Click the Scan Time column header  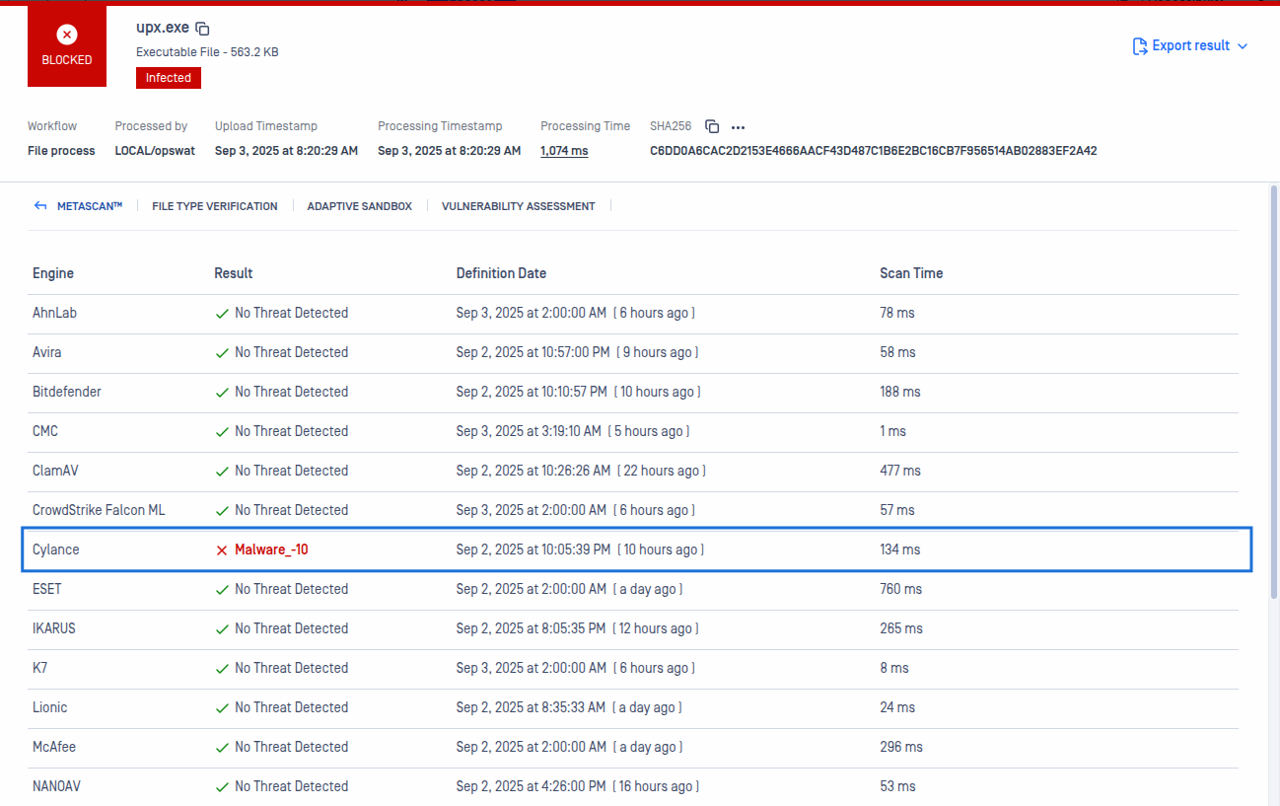pyautogui.click(x=911, y=273)
